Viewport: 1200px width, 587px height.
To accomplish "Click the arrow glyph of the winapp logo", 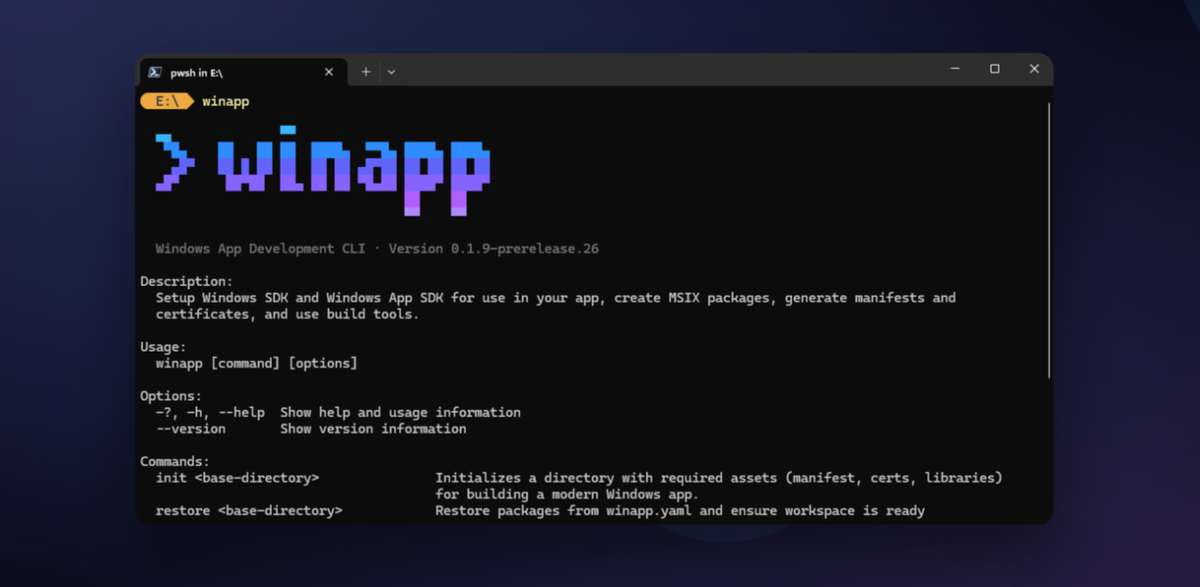I will [x=176, y=162].
